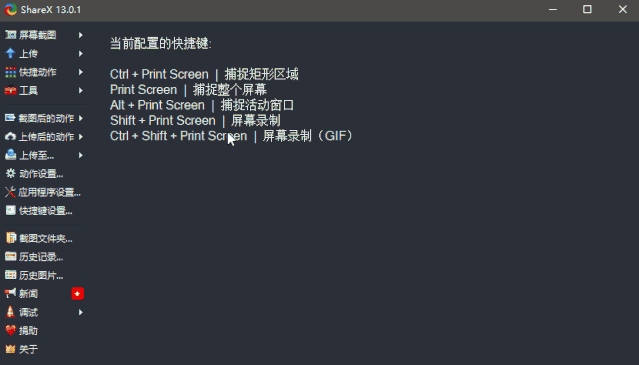
Task: Open the 历史图片 menu item
Action: 43,275
